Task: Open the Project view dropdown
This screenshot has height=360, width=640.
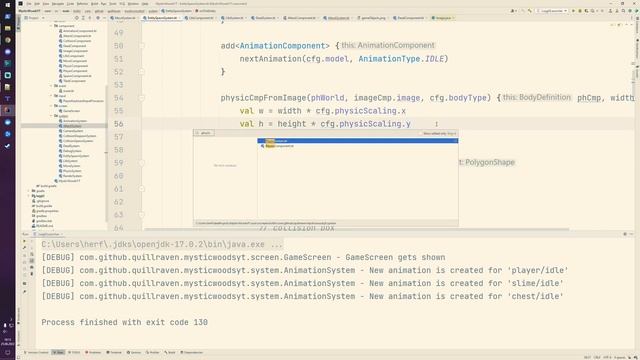Action: (34, 18)
